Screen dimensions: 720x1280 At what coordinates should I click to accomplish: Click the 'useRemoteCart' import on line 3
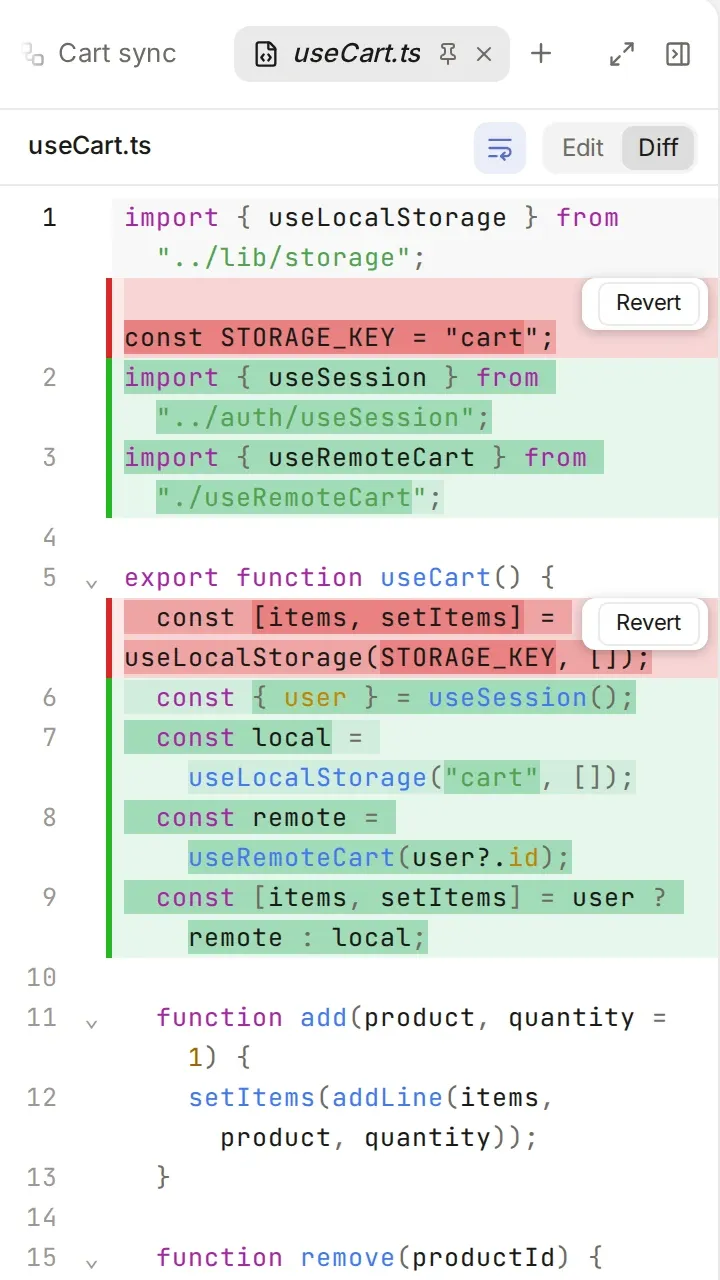point(371,458)
